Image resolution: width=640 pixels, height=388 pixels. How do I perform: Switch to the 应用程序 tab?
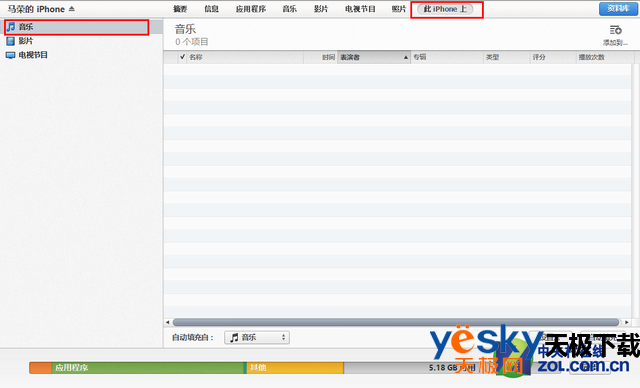point(251,9)
